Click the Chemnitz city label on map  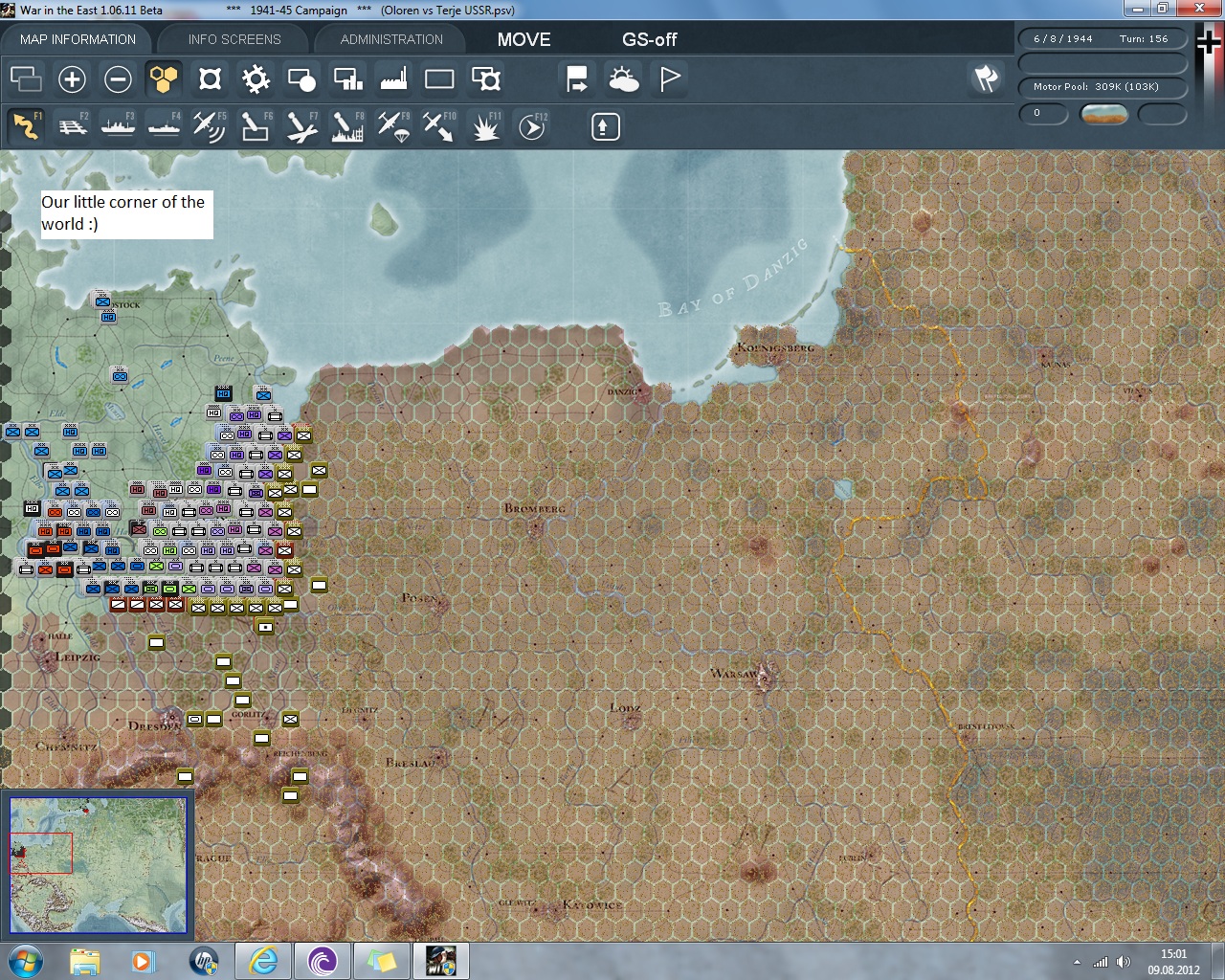point(66,746)
